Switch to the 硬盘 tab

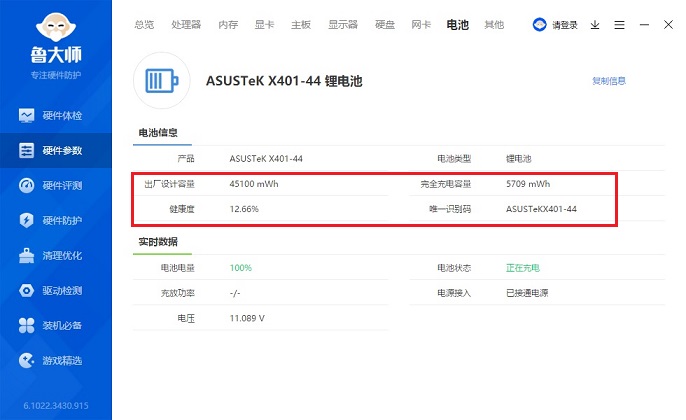click(384, 24)
